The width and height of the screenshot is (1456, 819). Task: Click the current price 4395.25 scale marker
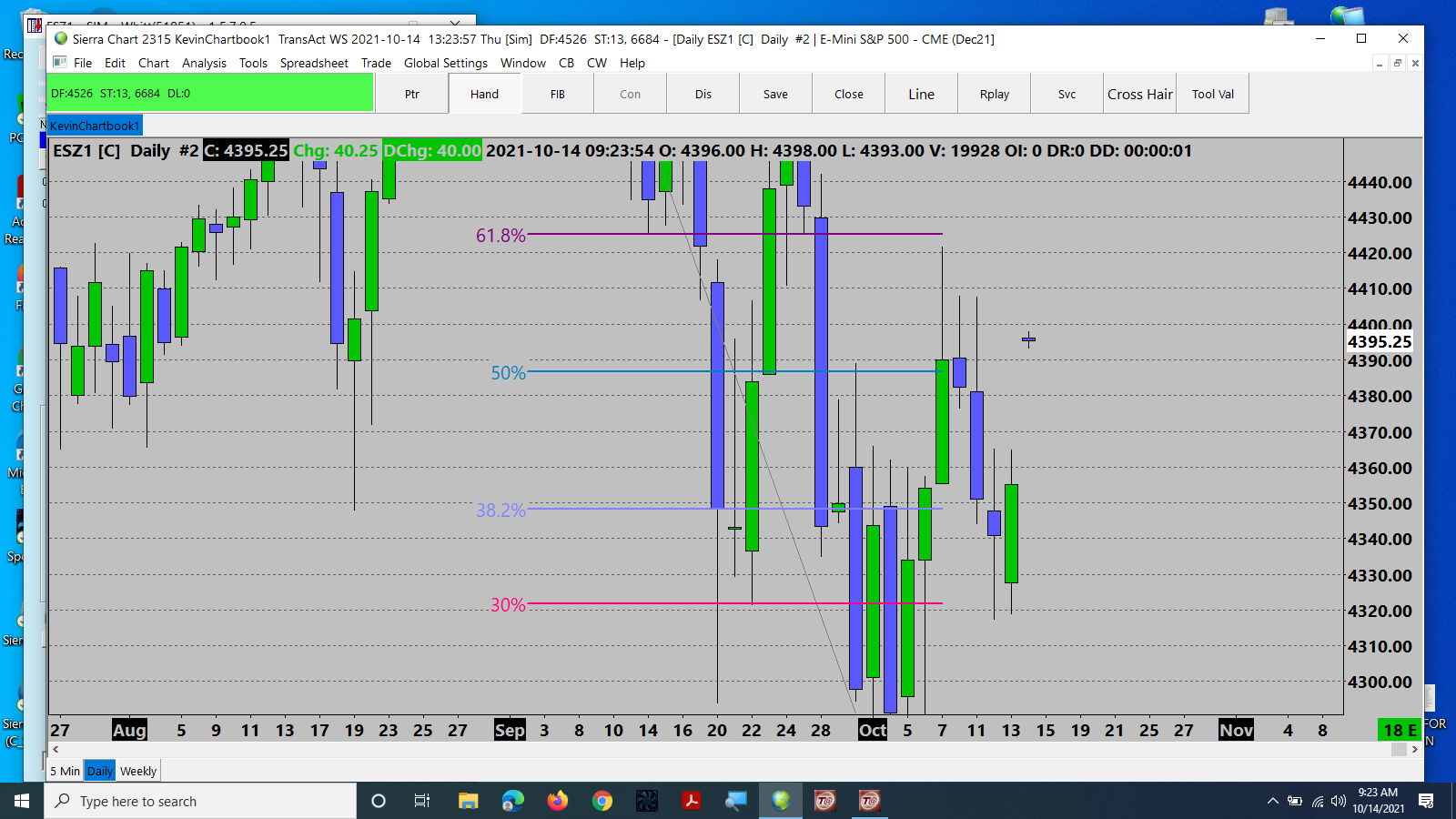coord(1380,342)
